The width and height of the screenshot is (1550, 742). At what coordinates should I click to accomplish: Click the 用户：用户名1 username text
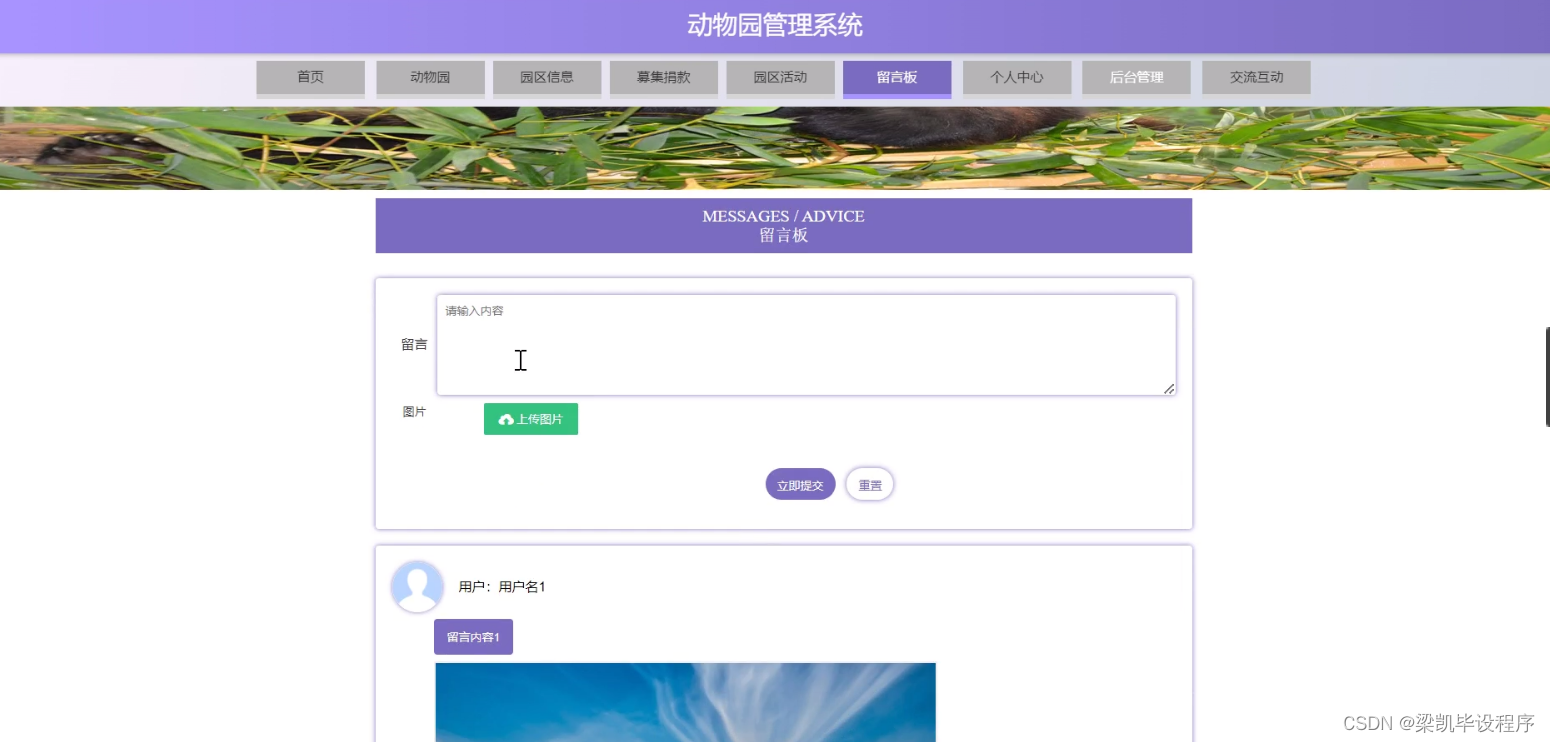pyautogui.click(x=502, y=587)
